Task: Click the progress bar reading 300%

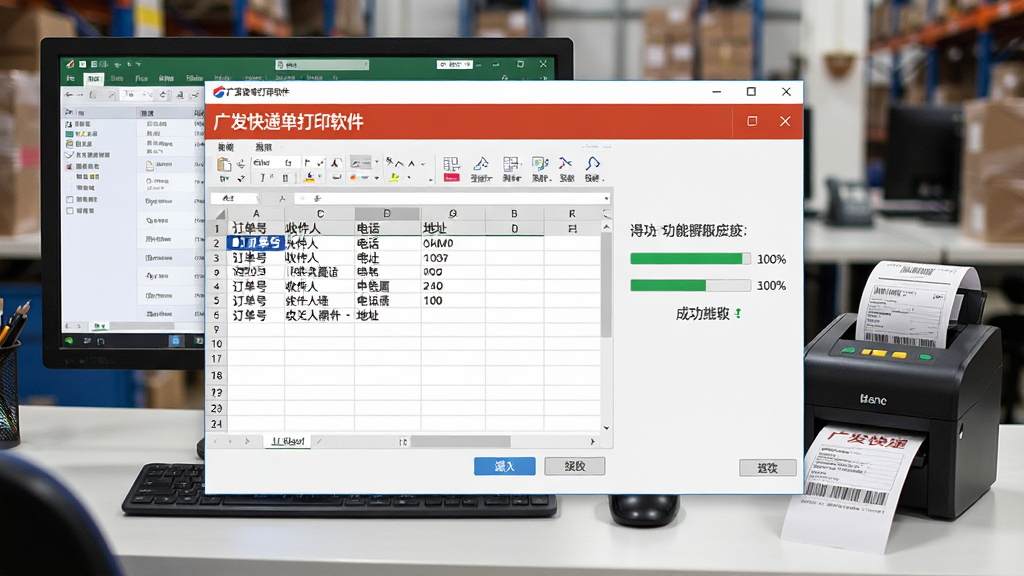Action: pyautogui.click(x=690, y=285)
